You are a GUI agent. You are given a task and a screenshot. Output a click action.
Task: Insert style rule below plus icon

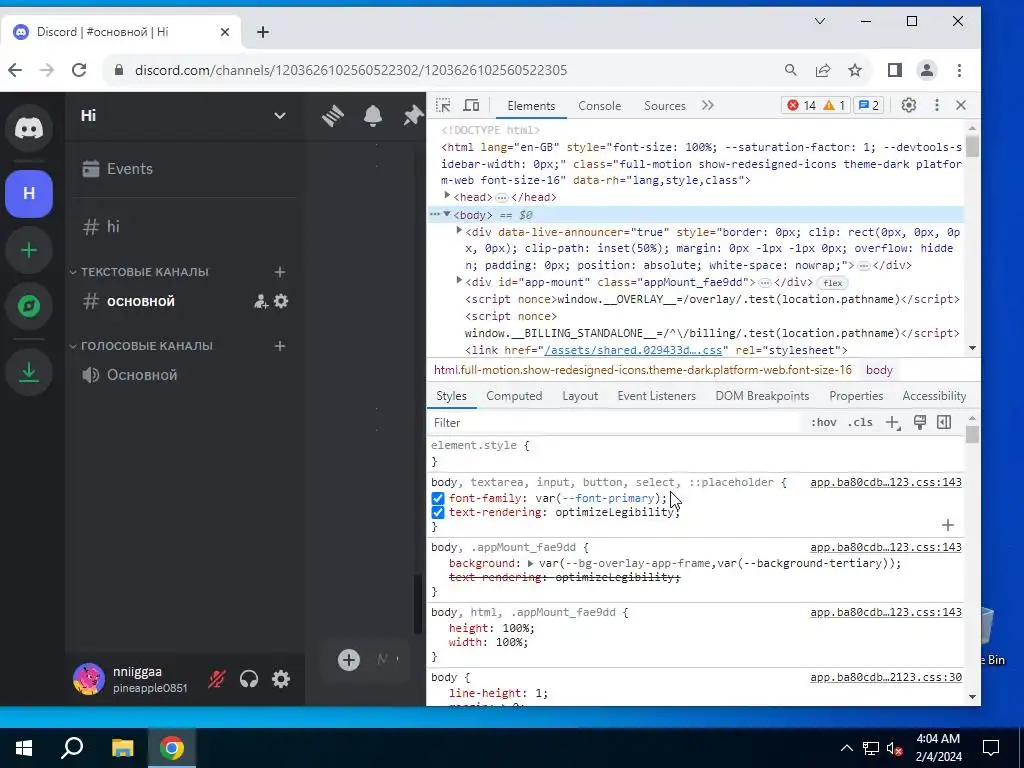point(948,525)
